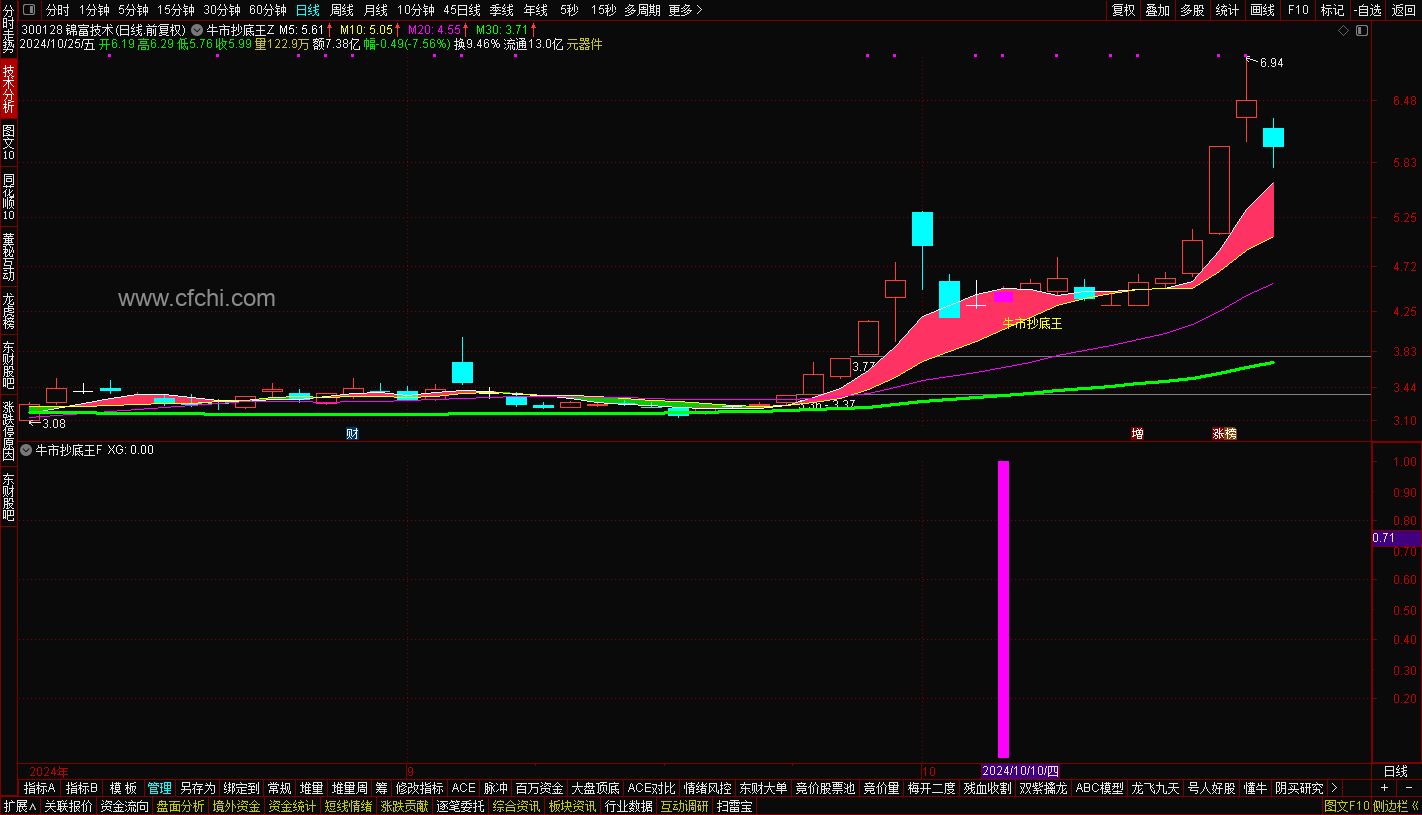Toggle the right sidebar panel icon

click(x=1362, y=31)
